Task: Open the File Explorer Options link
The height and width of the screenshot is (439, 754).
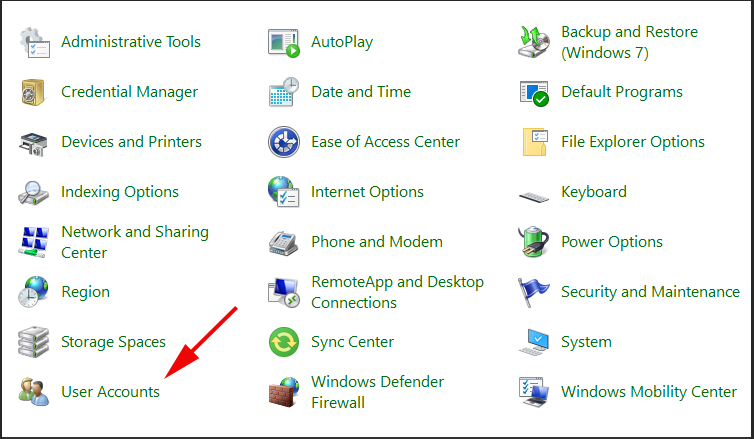Action: 633,142
